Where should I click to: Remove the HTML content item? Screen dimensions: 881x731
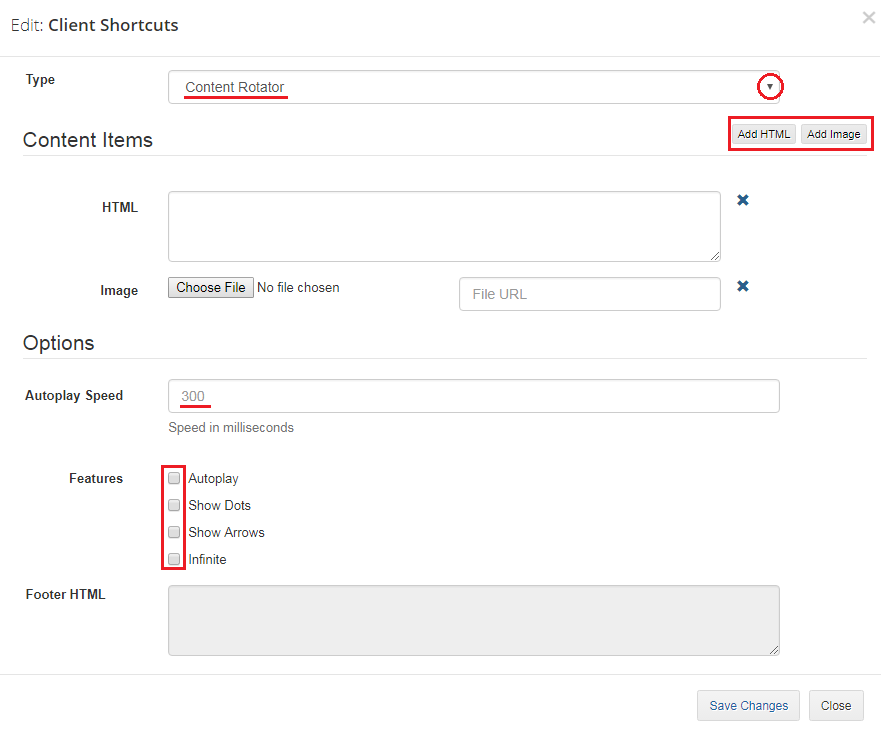pyautogui.click(x=743, y=200)
